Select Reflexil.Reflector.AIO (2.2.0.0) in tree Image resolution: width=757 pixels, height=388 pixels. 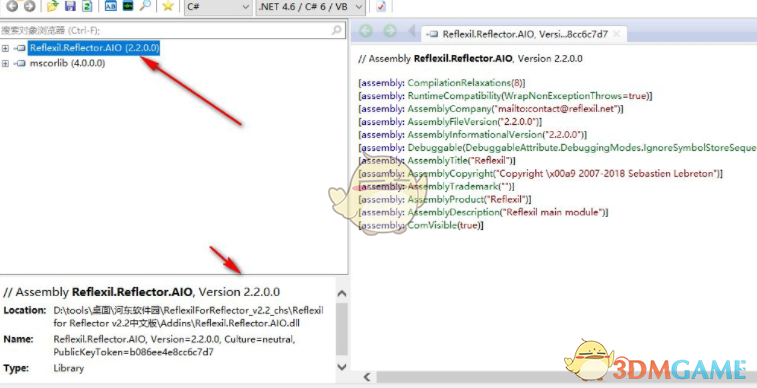click(94, 48)
